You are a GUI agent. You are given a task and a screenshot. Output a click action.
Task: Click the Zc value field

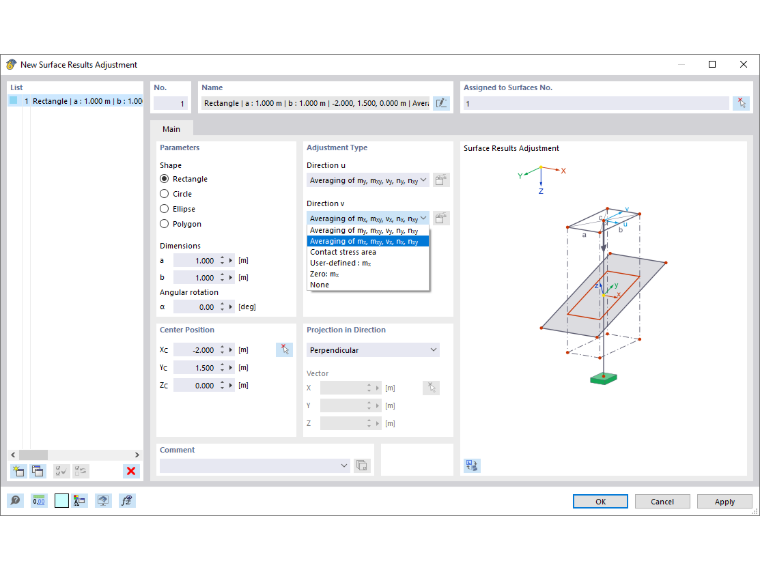point(195,385)
